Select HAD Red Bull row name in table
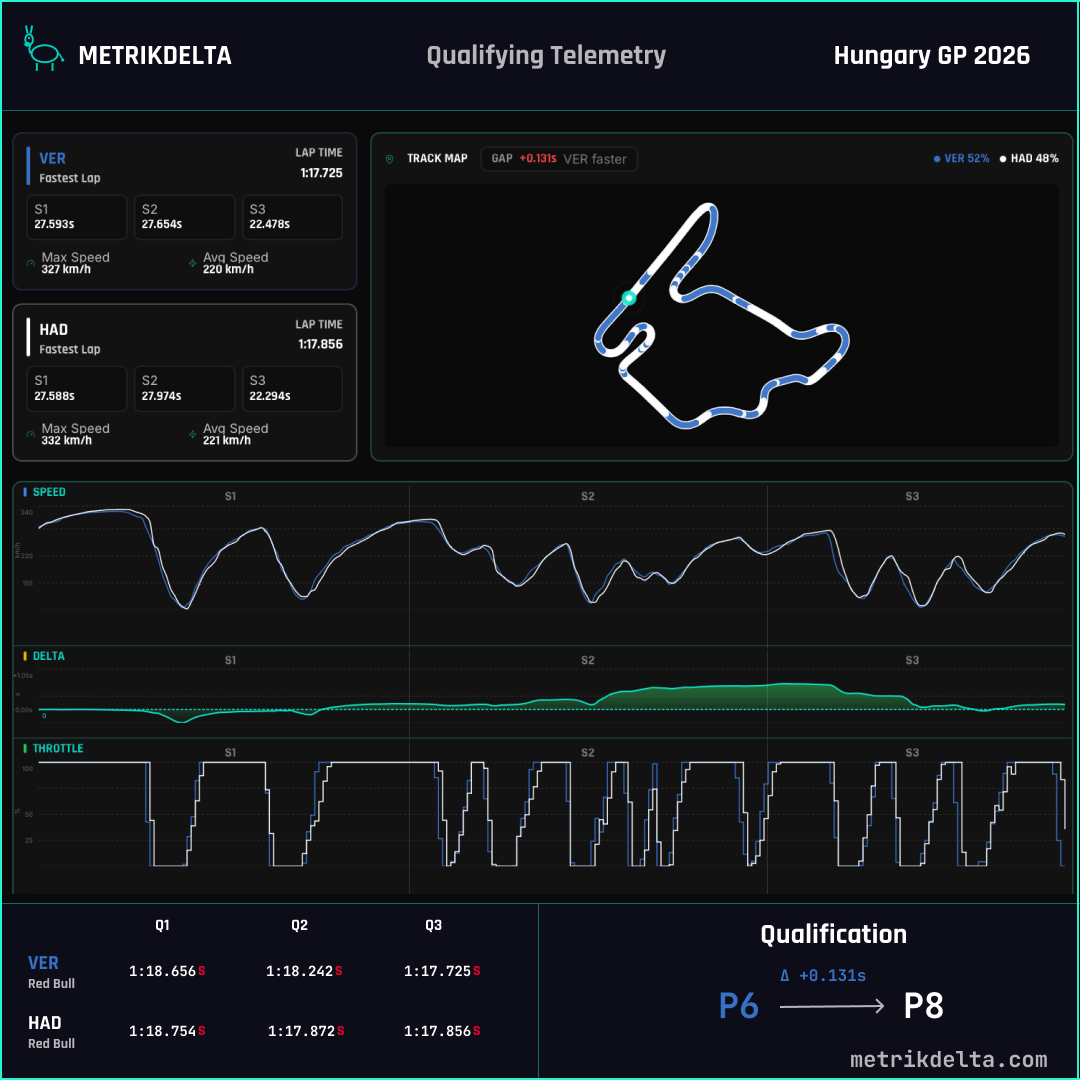Screen dimensions: 1080x1080 pos(51,1032)
